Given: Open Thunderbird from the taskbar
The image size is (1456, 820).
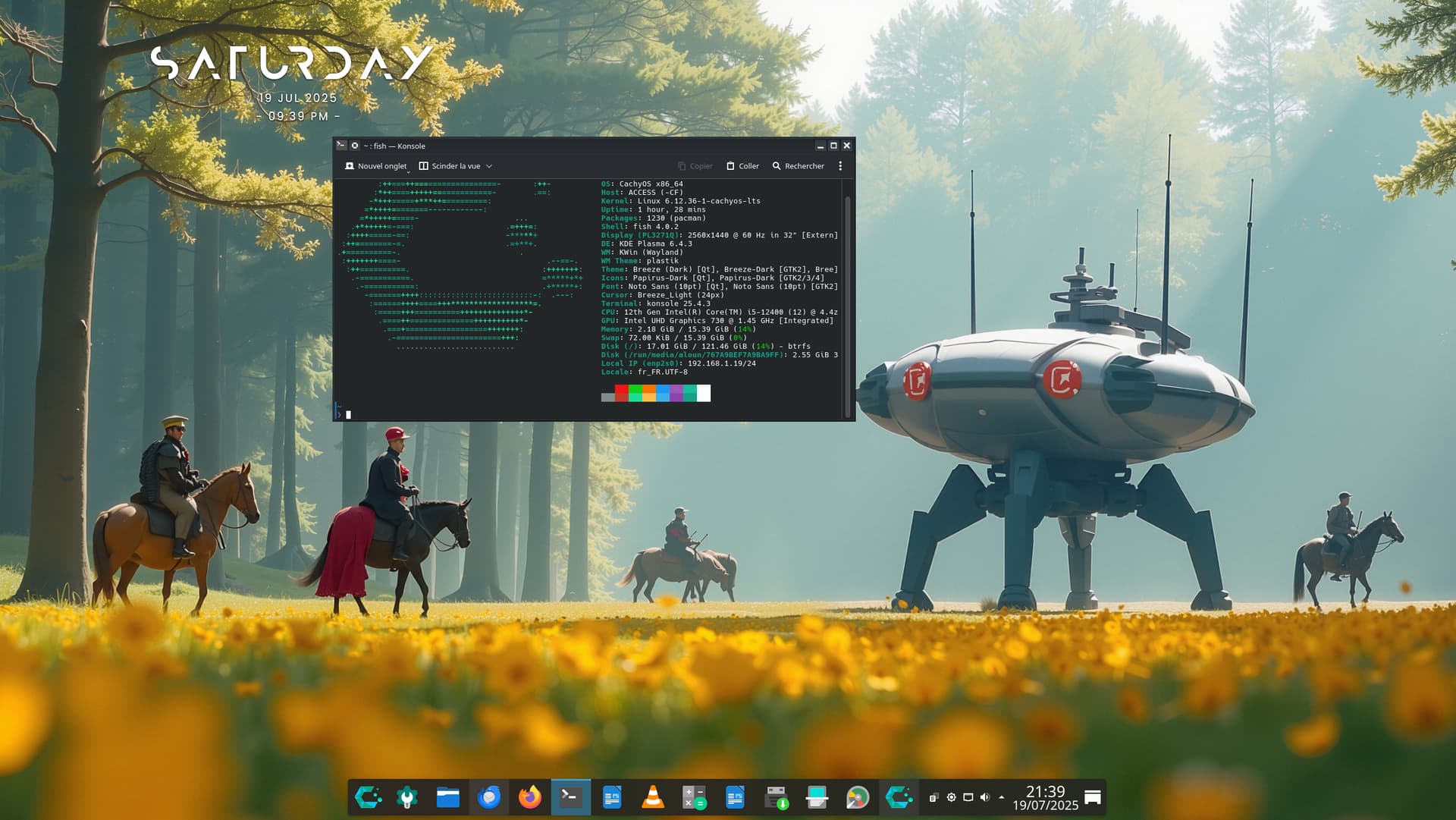Looking at the screenshot, I should (x=488, y=797).
